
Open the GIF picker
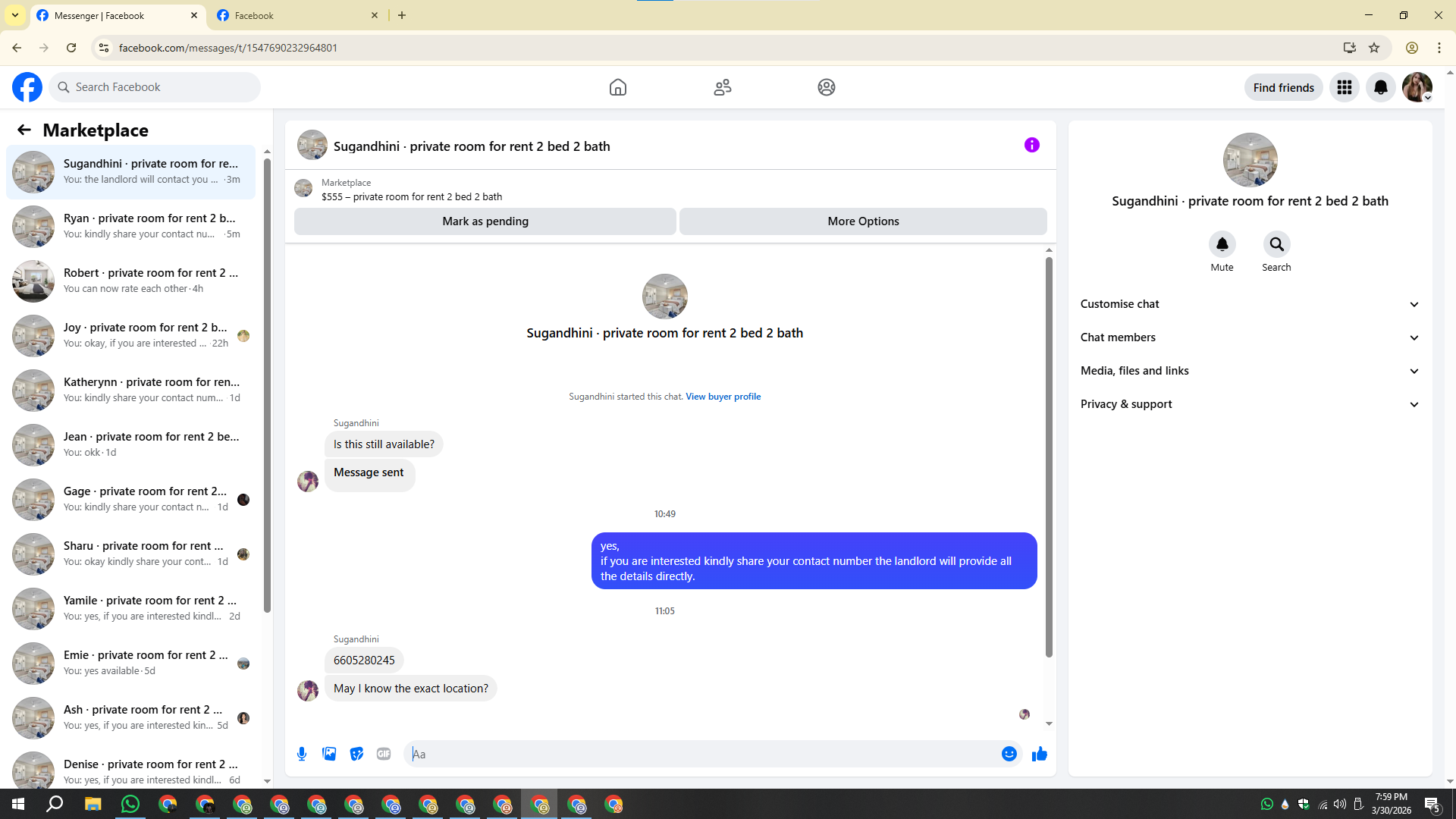[x=384, y=754]
